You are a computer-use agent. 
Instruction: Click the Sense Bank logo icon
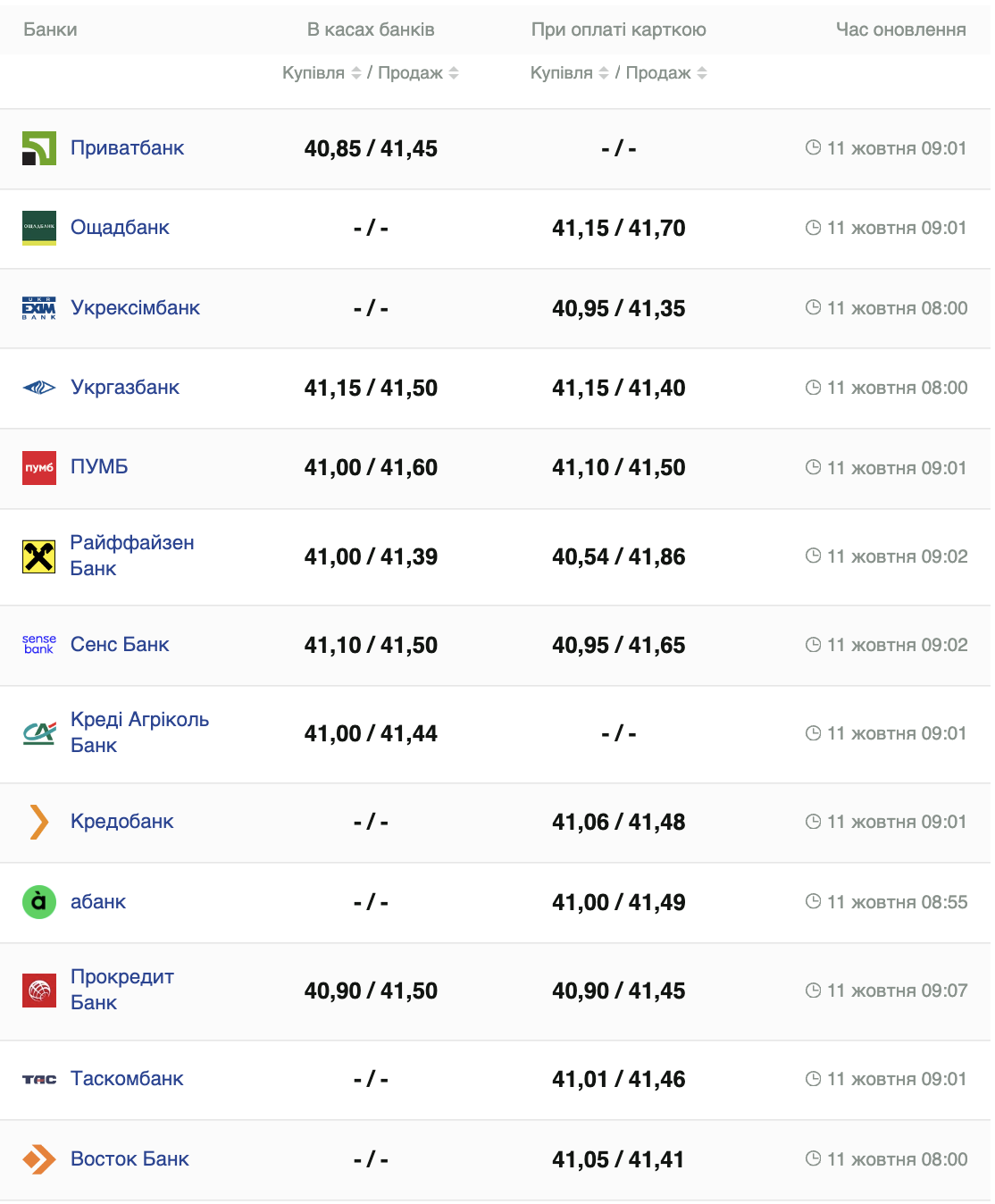pyautogui.click(x=39, y=645)
